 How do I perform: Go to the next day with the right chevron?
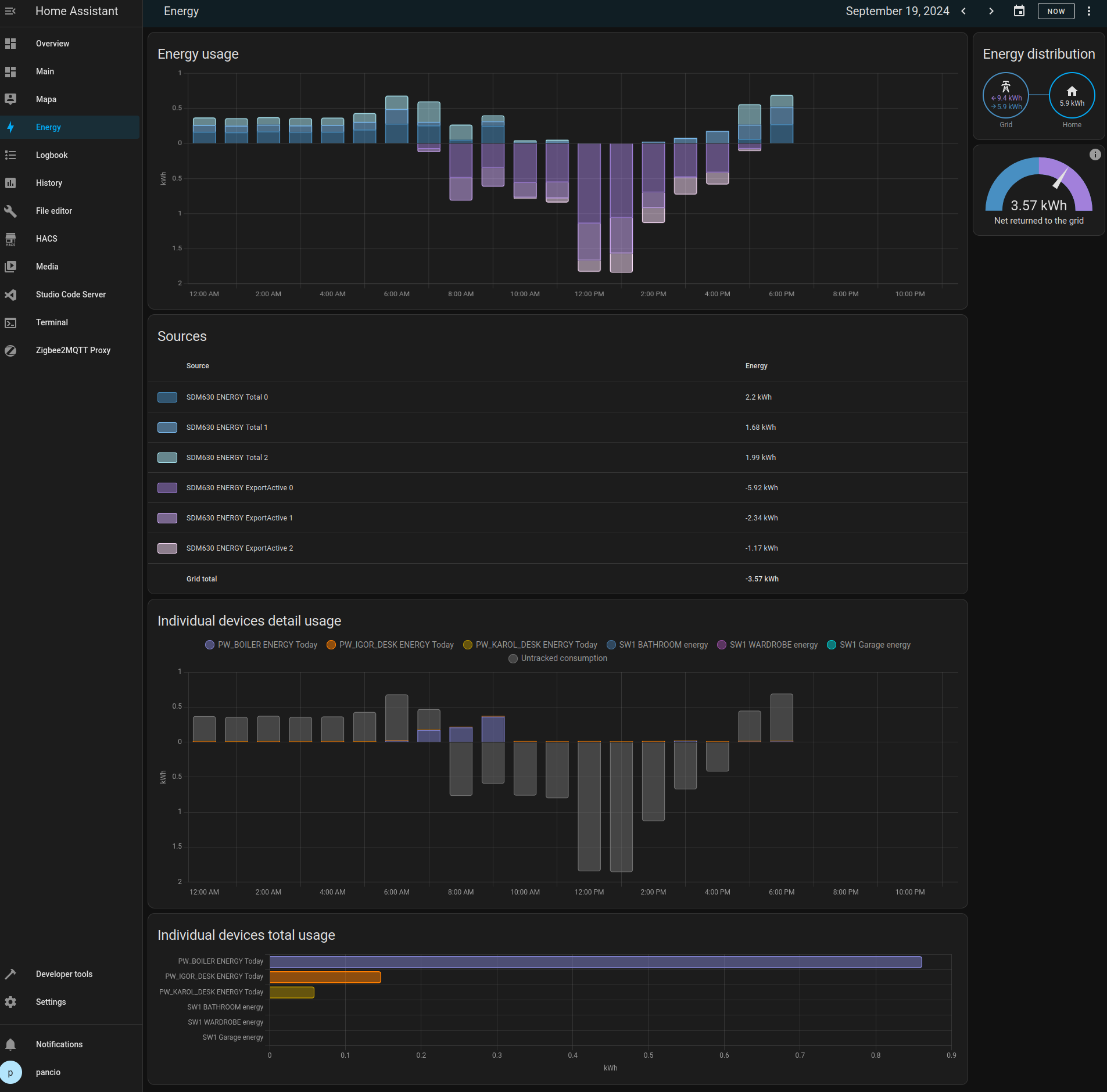(991, 11)
